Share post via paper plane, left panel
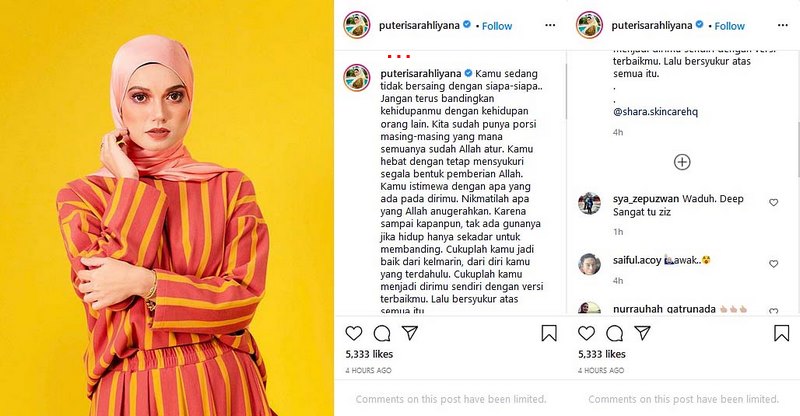 point(410,333)
